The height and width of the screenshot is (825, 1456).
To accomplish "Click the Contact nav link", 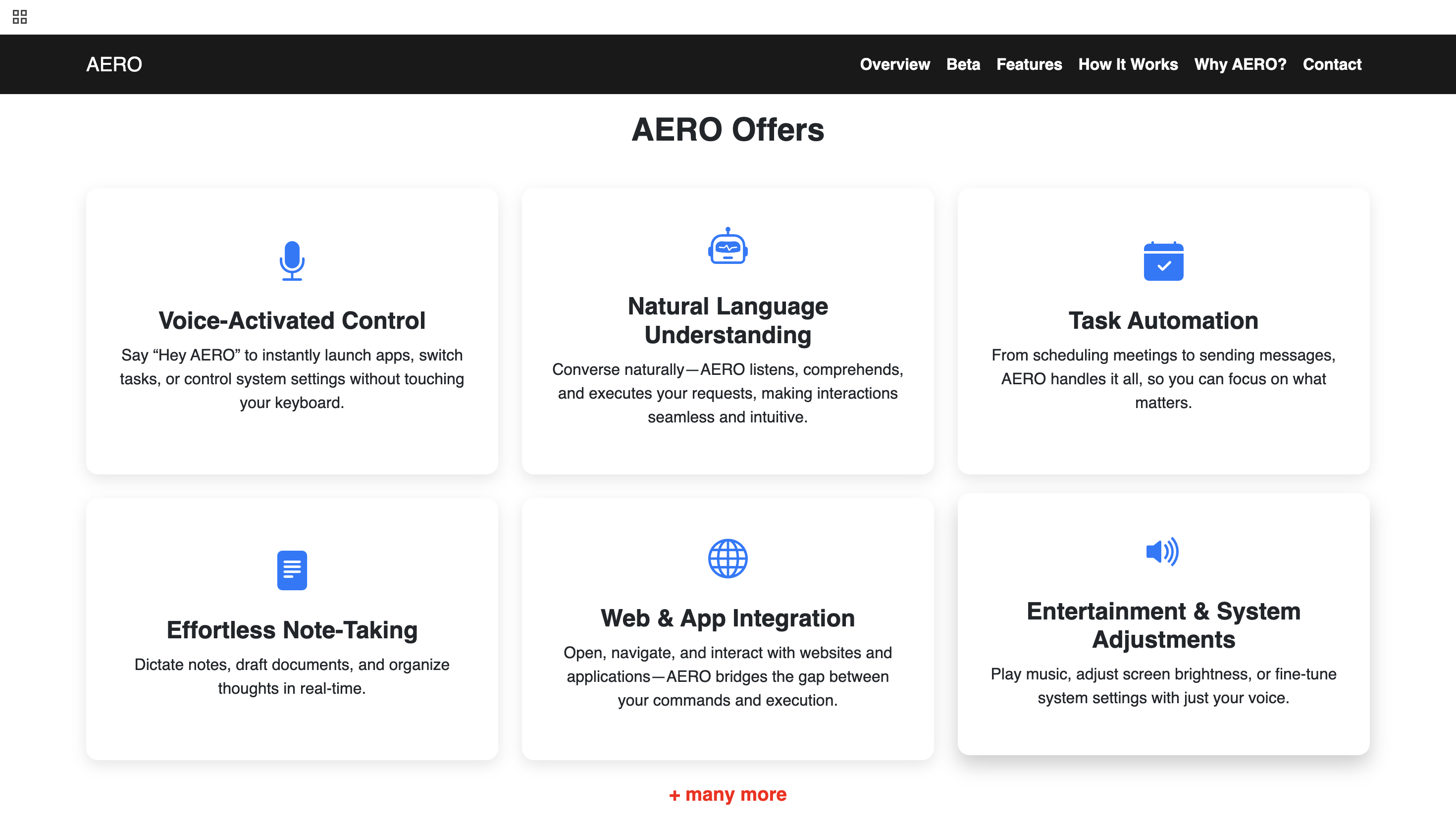I will tap(1331, 64).
